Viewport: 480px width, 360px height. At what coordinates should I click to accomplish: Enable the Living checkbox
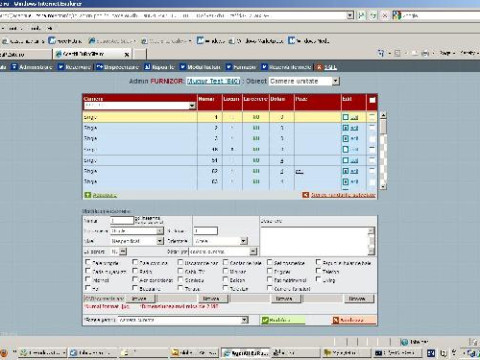319,279
